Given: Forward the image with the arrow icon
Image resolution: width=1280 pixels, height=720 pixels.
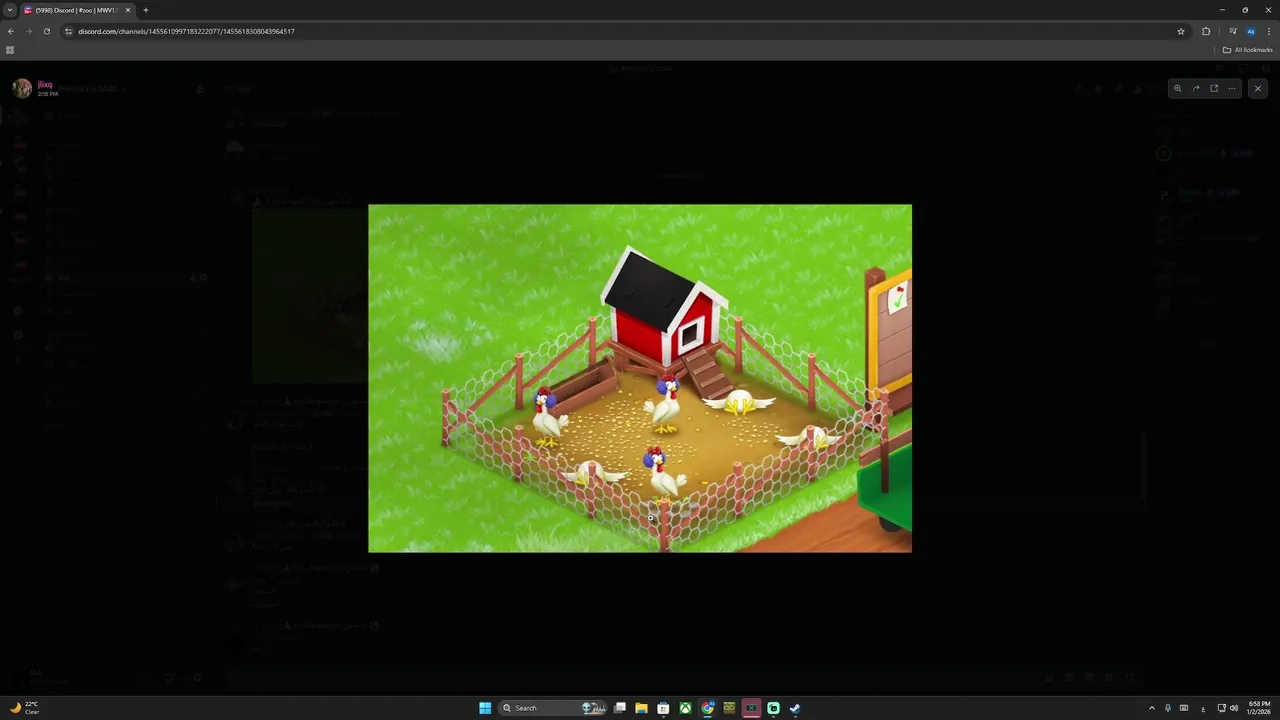Looking at the screenshot, I should 1196,88.
